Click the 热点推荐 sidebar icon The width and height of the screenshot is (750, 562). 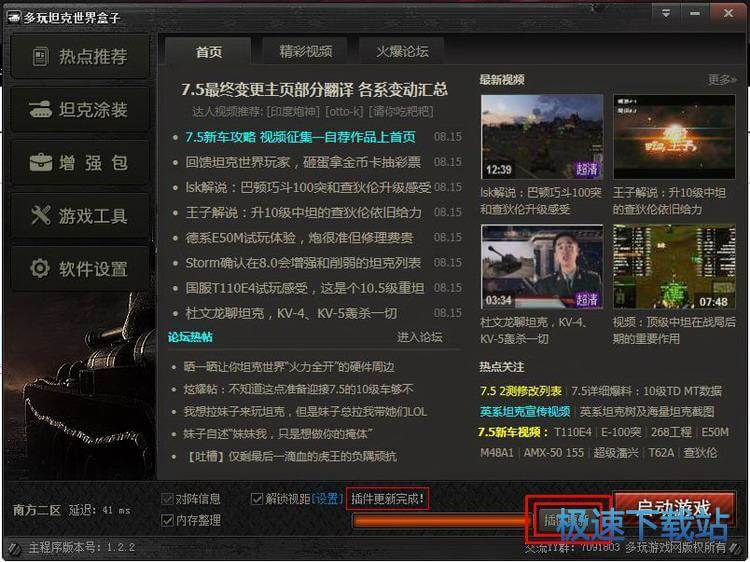(x=40, y=57)
